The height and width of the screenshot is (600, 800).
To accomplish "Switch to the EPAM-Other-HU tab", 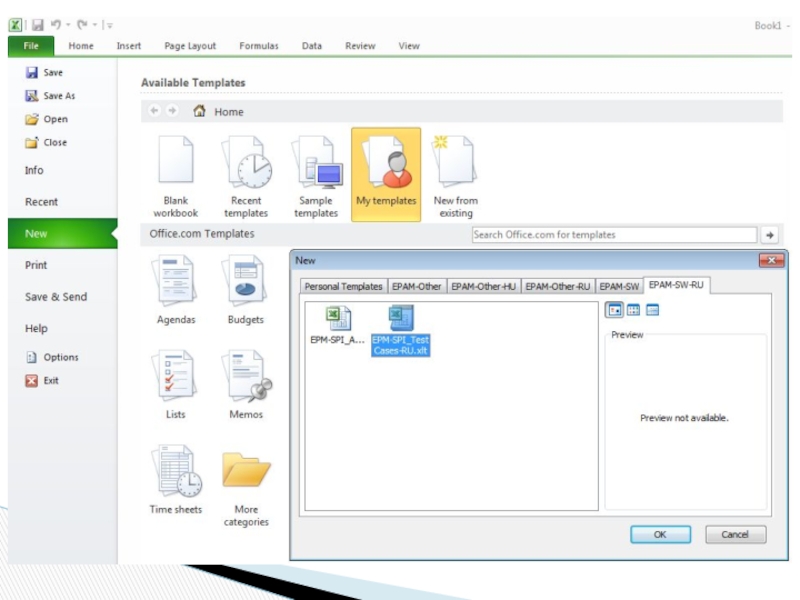I will (483, 286).
